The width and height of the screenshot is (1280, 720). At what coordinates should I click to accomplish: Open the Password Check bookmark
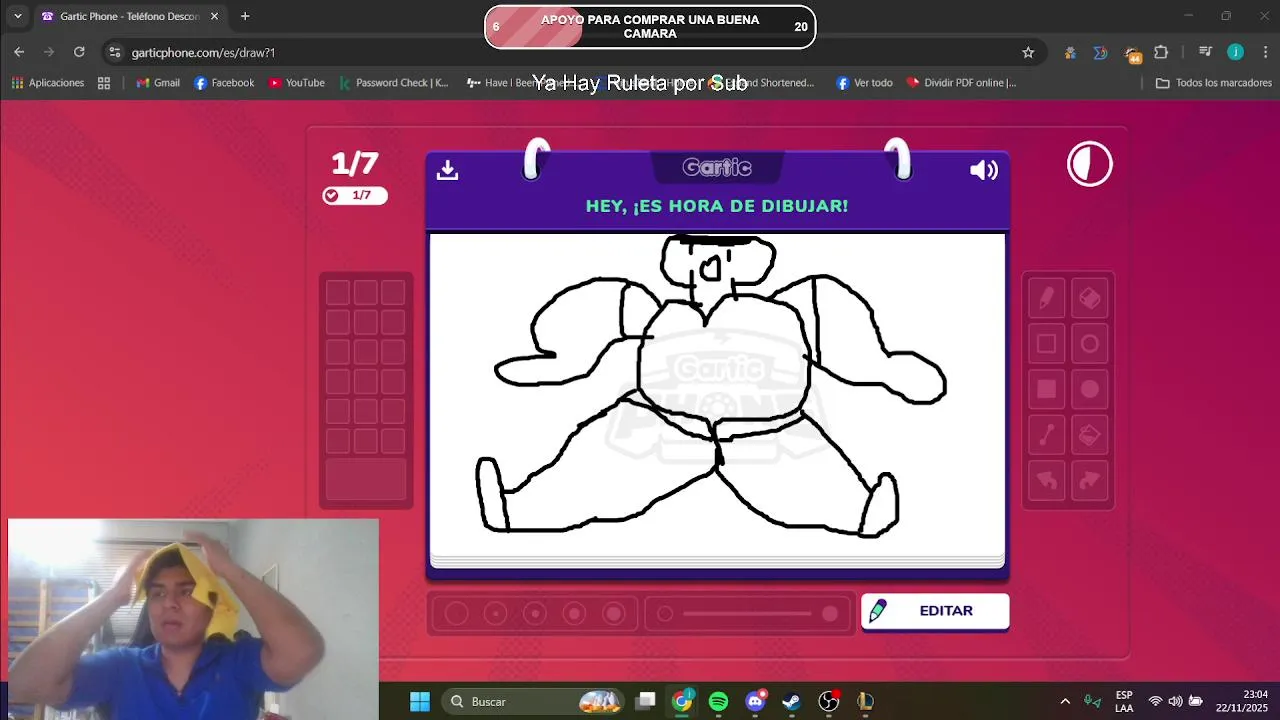[x=394, y=83]
